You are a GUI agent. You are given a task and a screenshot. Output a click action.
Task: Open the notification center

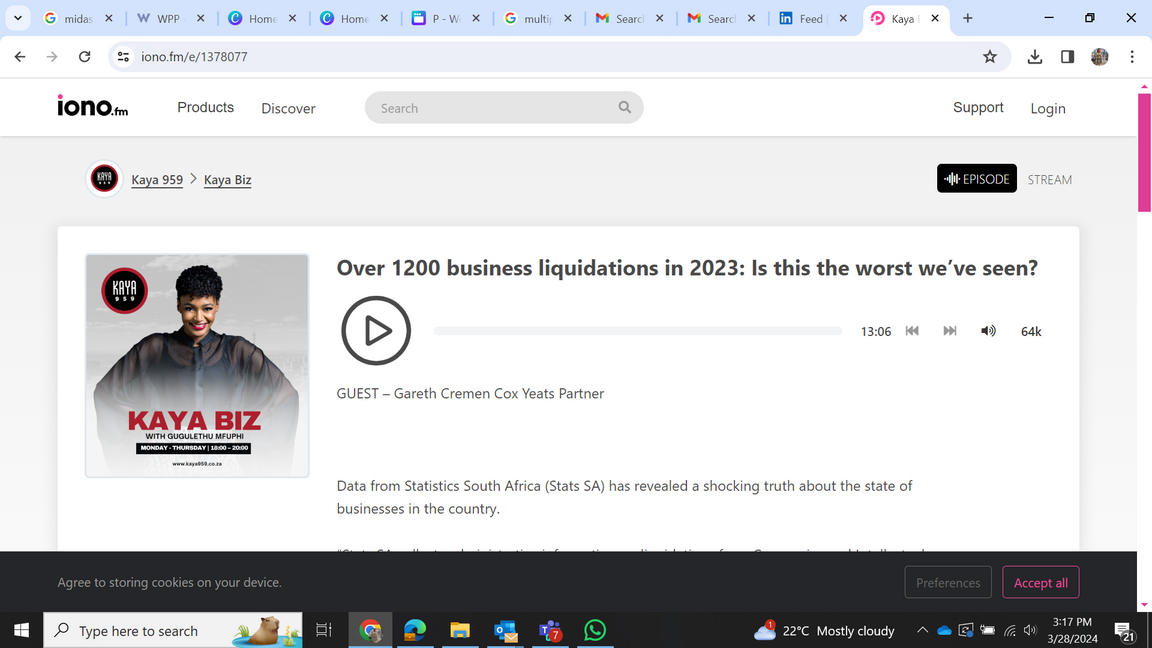[1125, 631]
